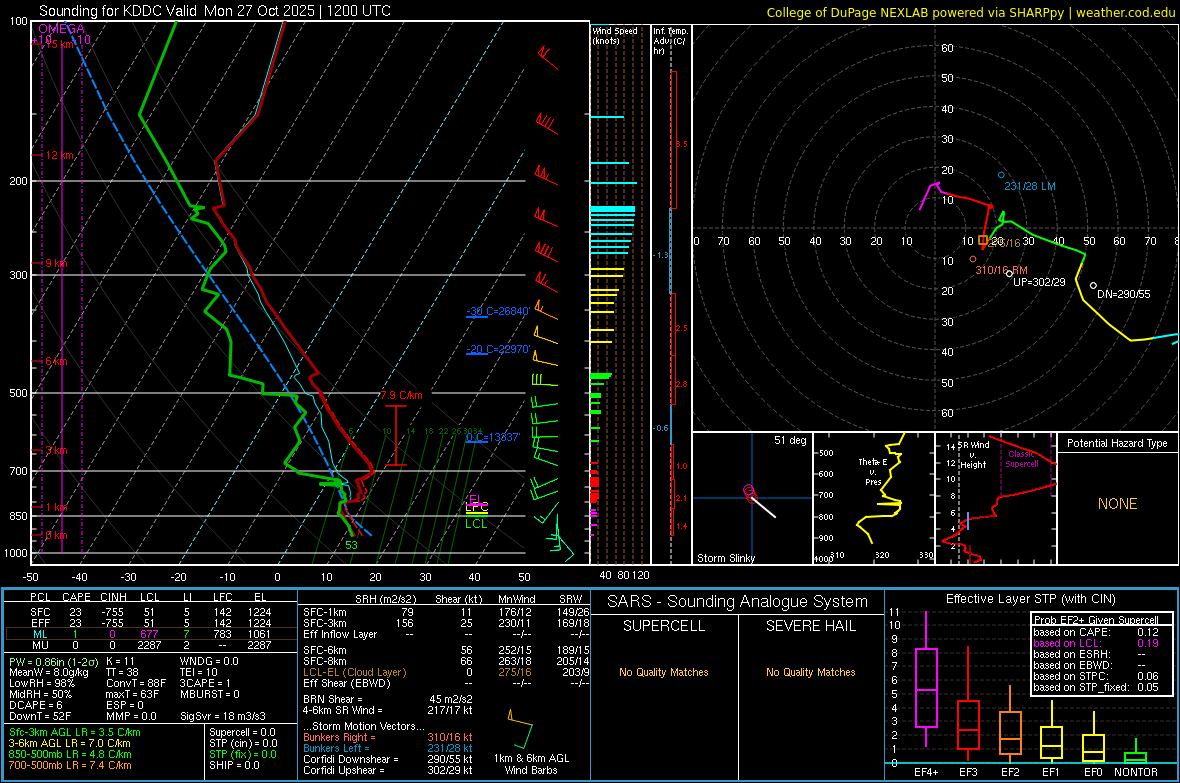Select the 'DN=290/55' Corfidi marker label
This screenshot has height=783, width=1180.
1124,294
